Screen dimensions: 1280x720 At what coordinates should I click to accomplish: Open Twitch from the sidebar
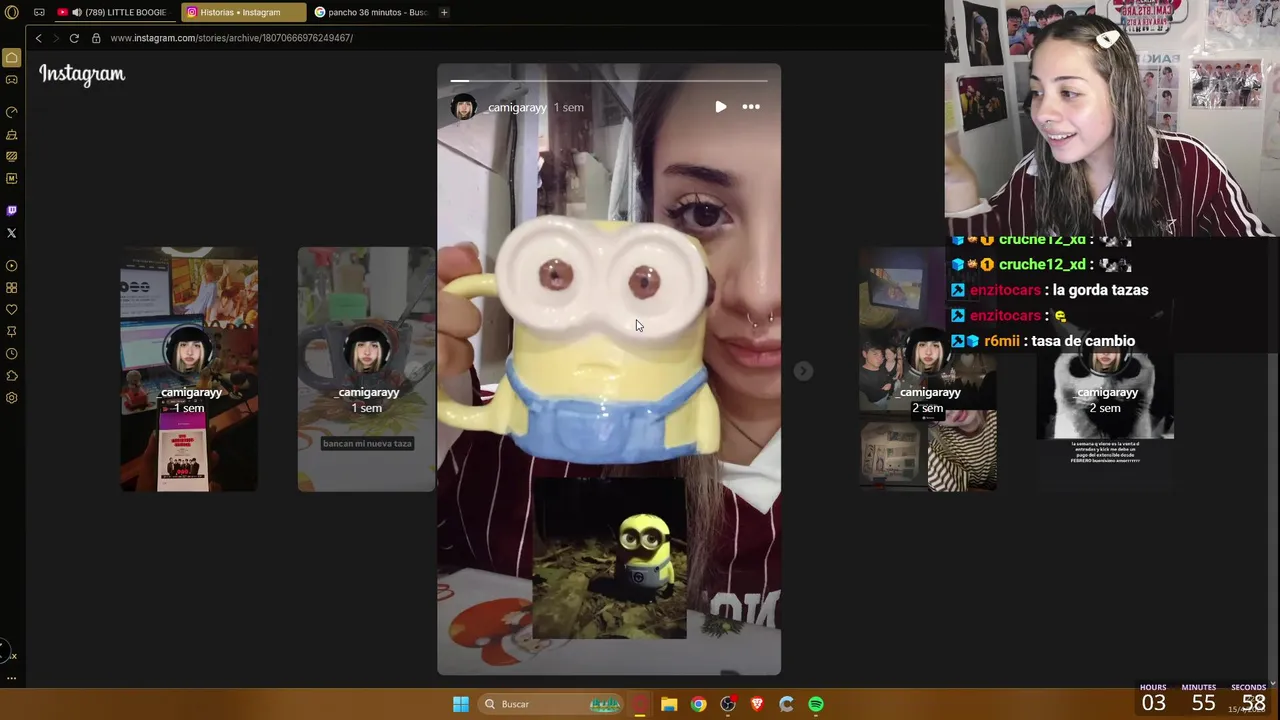point(12,211)
